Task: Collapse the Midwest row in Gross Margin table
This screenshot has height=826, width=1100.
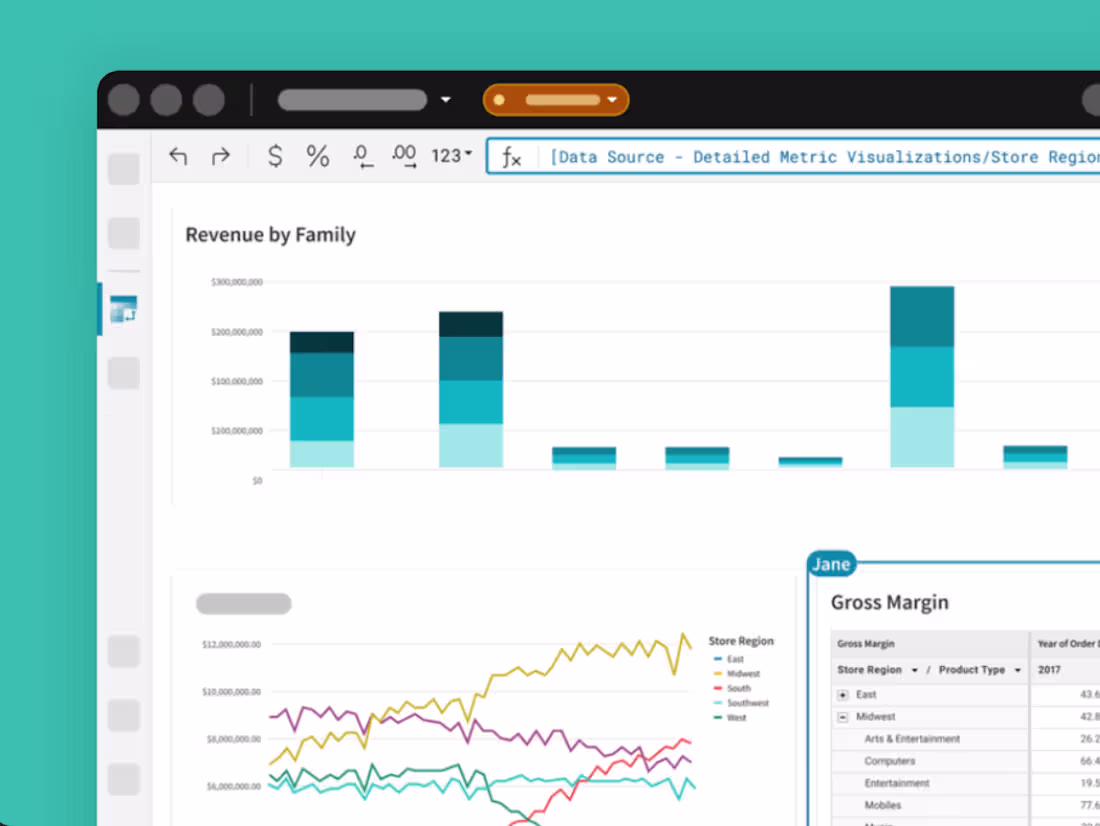Action: (x=843, y=717)
